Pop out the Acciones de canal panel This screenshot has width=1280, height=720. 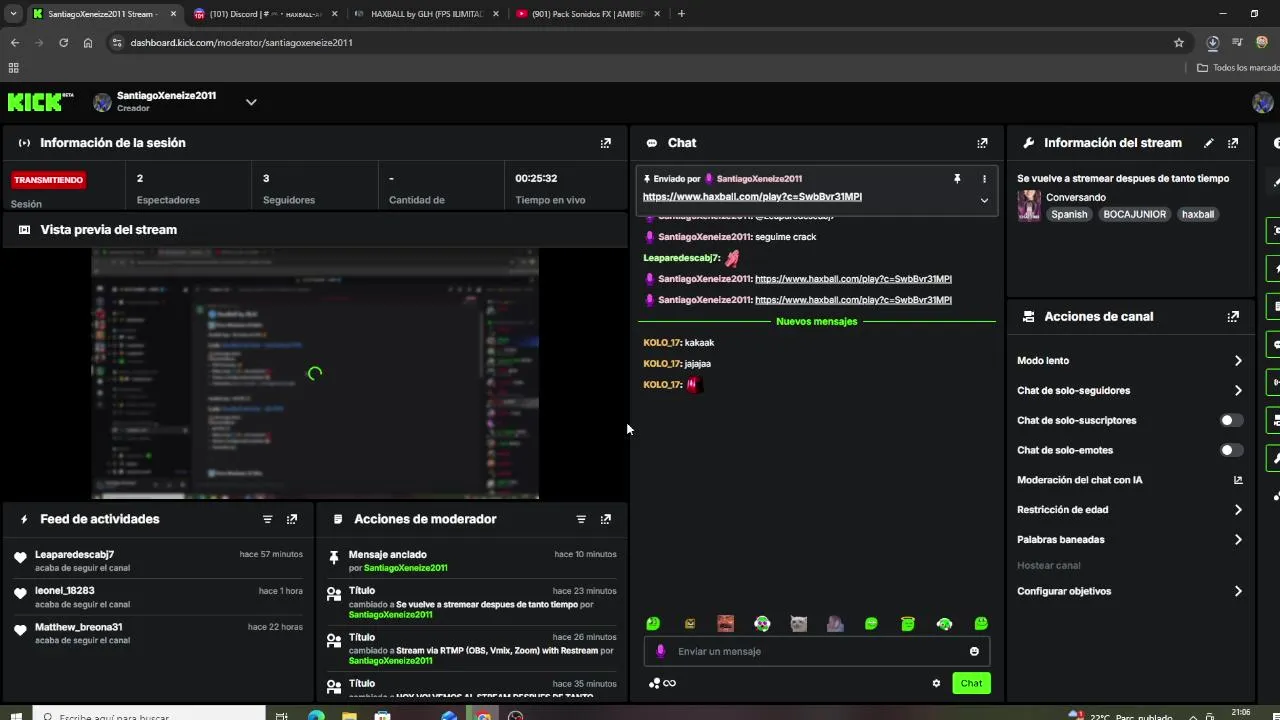pos(1233,317)
